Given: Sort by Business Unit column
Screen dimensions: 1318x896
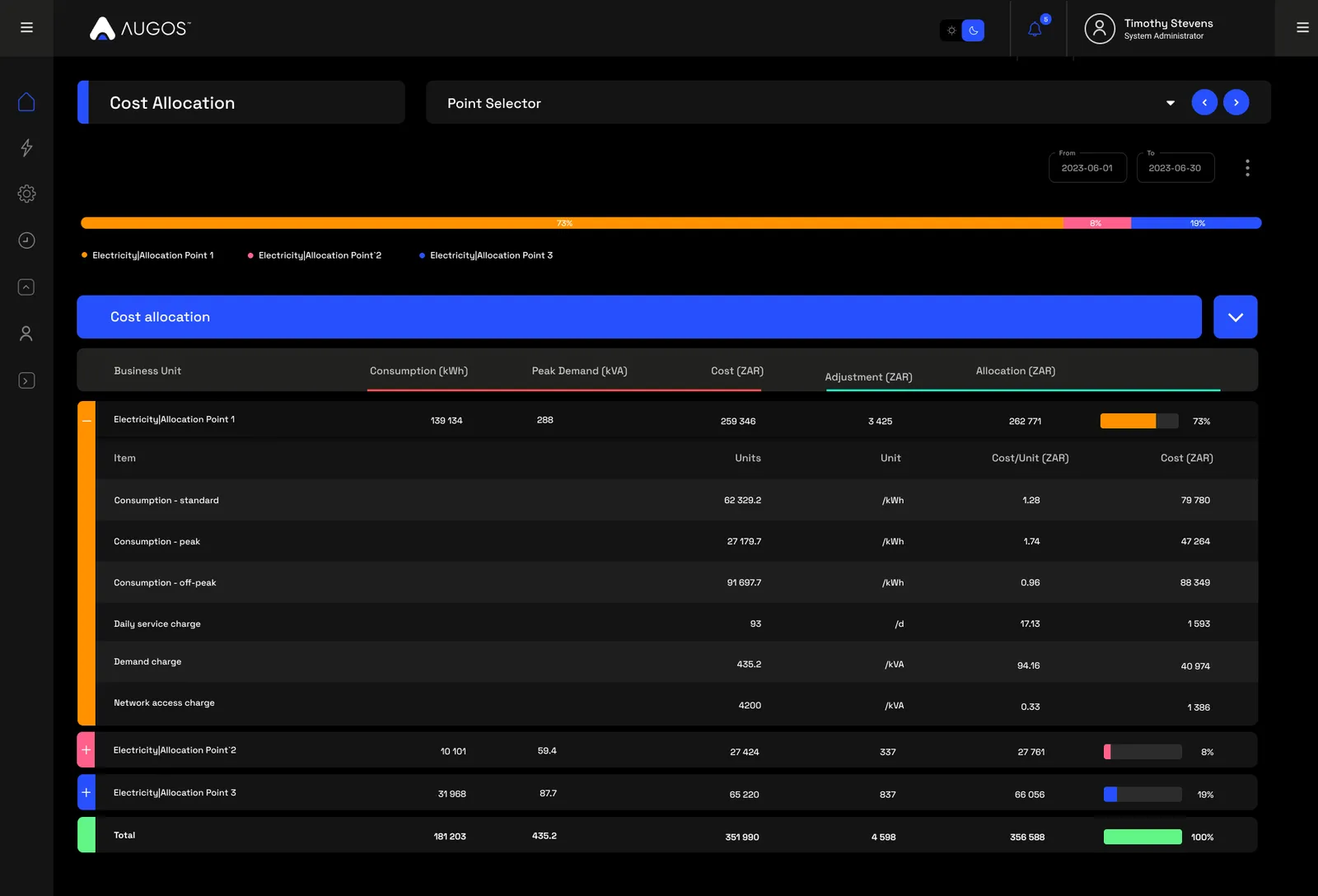Looking at the screenshot, I should click(147, 371).
